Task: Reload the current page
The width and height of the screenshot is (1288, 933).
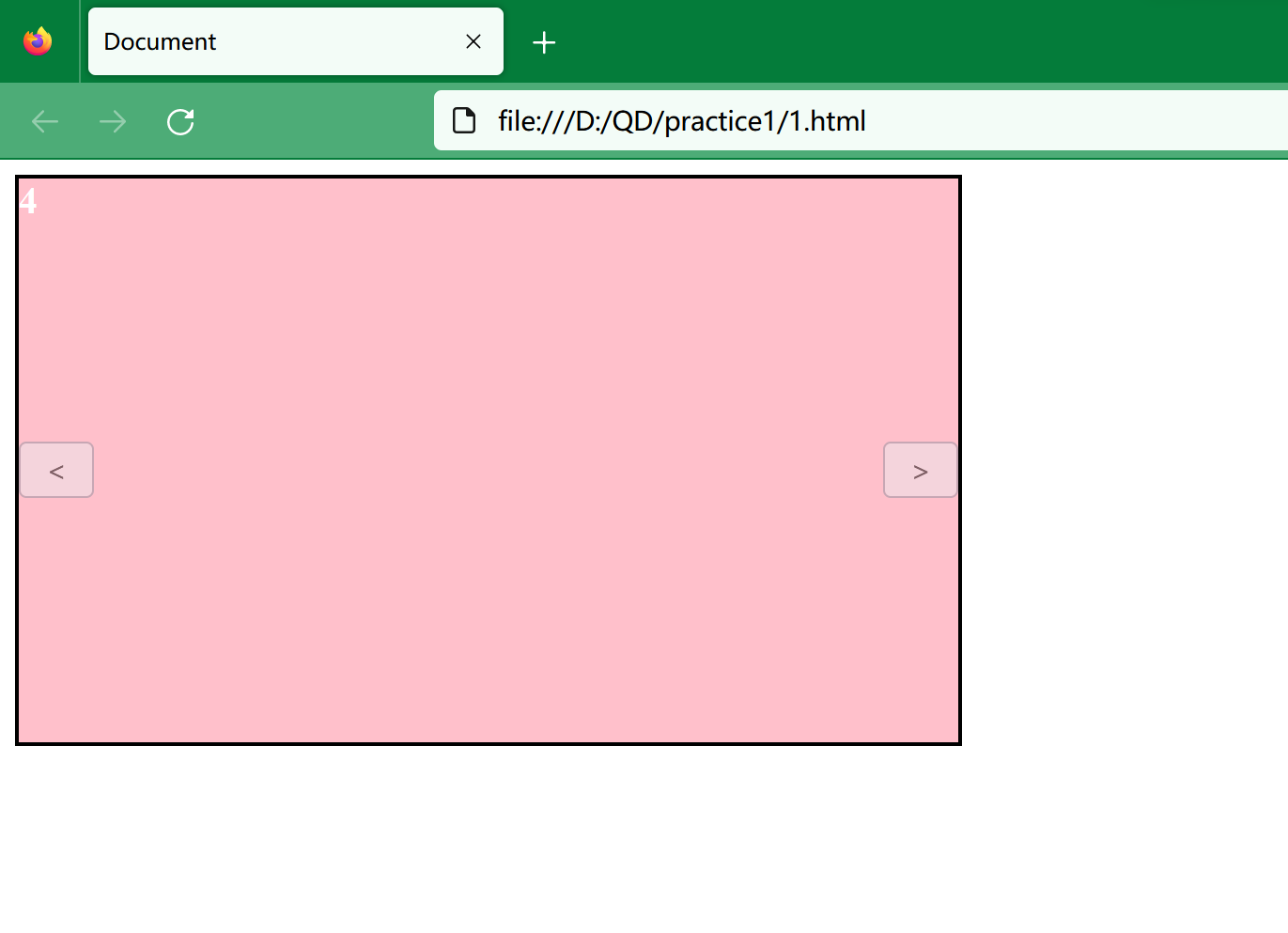Action: [x=180, y=121]
